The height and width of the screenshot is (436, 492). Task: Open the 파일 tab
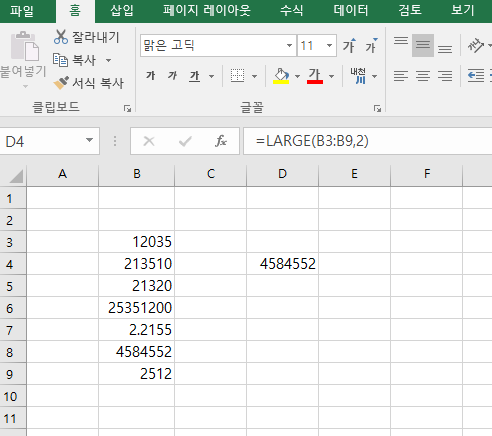tap(22, 11)
